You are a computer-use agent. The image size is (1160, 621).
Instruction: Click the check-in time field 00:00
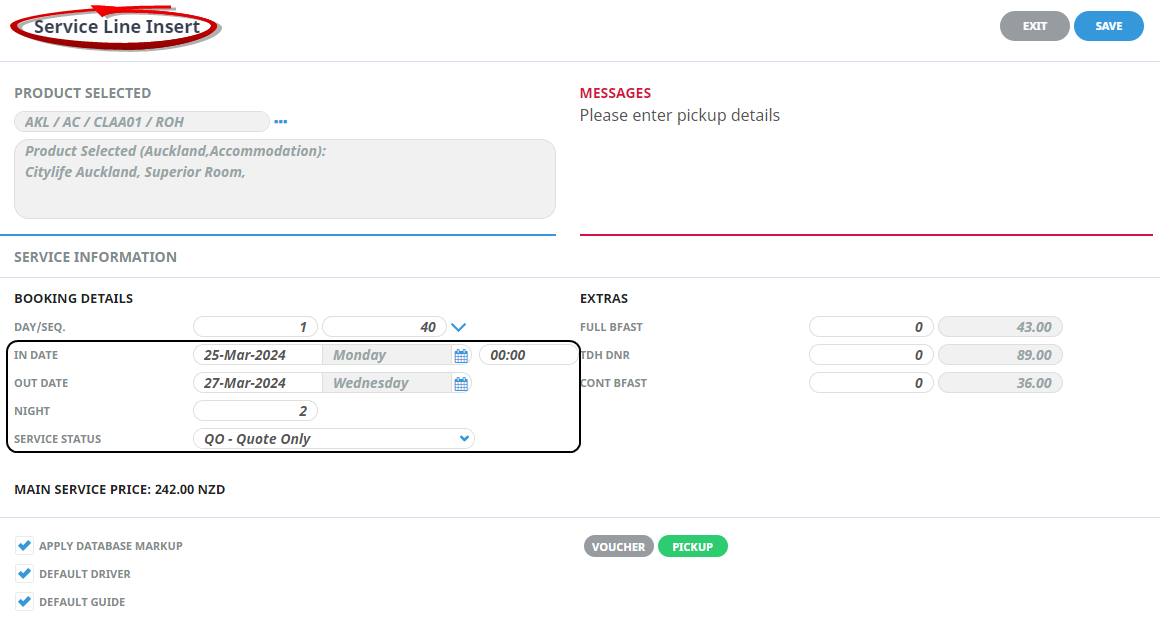(x=527, y=355)
